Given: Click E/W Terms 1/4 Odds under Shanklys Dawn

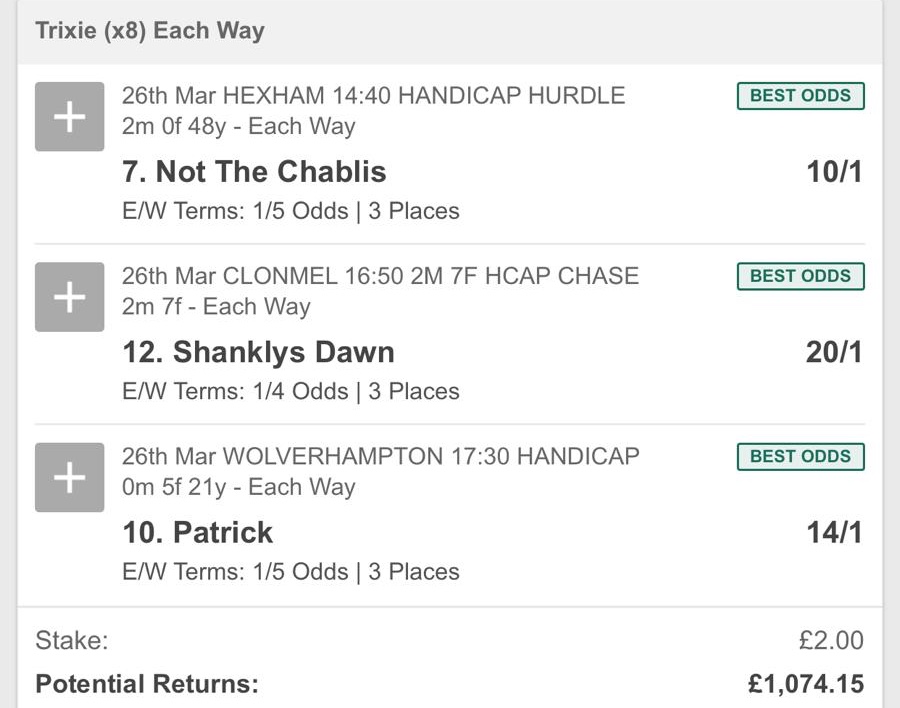Looking at the screenshot, I should (290, 391).
